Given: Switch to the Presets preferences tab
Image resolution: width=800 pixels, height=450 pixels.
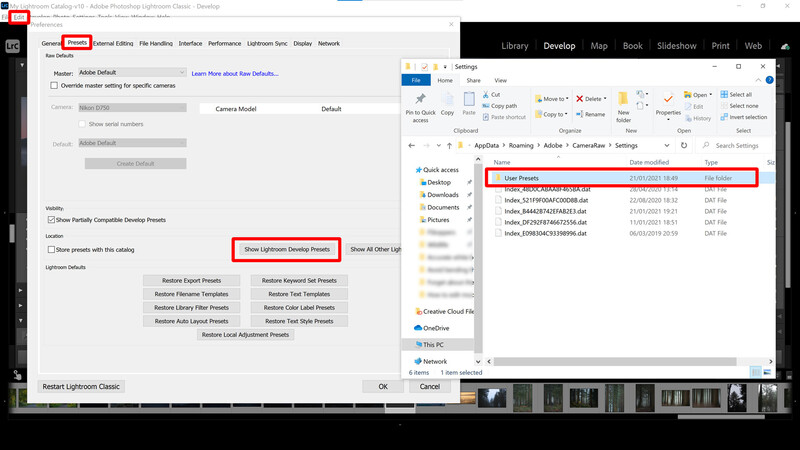Looking at the screenshot, I should tap(77, 43).
